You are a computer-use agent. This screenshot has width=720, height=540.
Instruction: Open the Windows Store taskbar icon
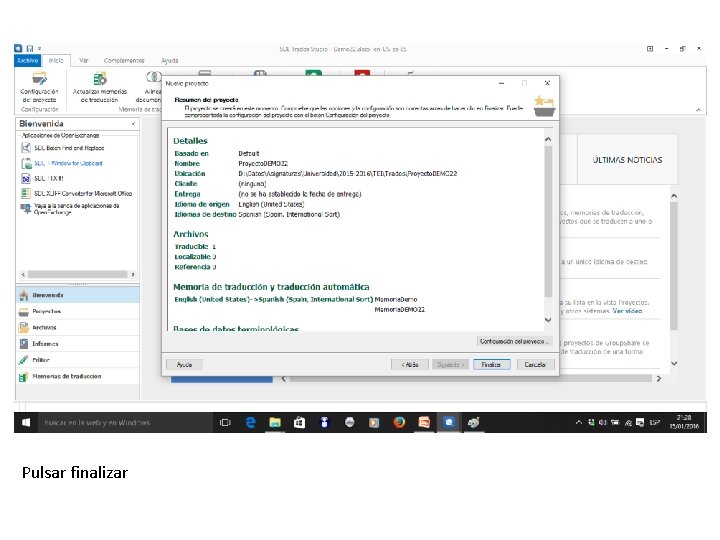tap(299, 422)
